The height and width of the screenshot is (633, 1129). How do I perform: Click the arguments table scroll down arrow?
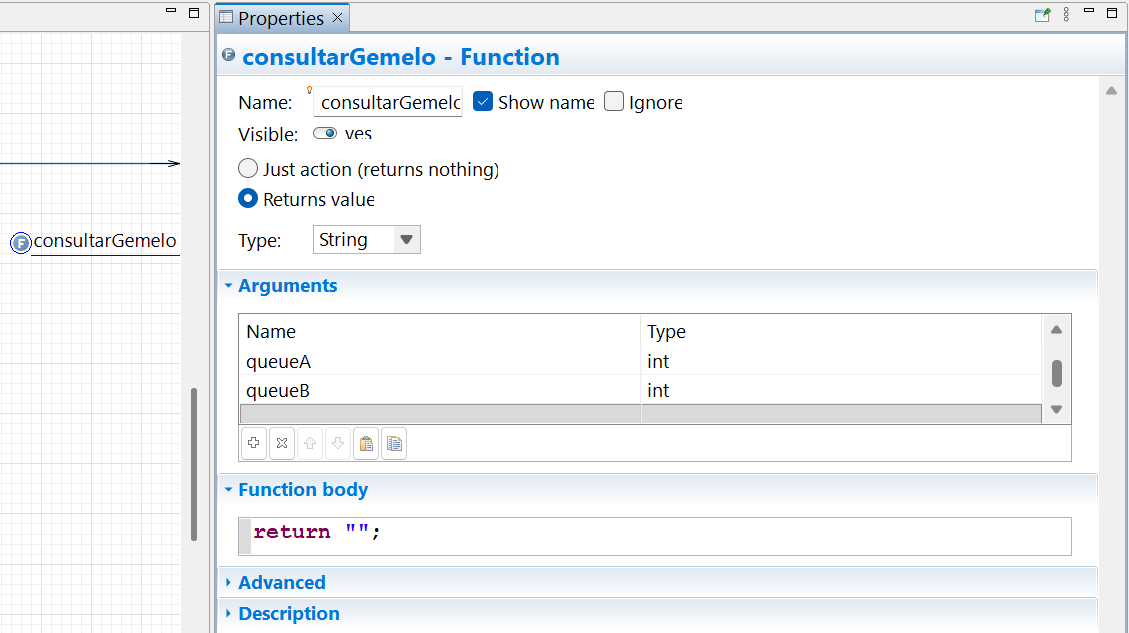pyautogui.click(x=1056, y=410)
